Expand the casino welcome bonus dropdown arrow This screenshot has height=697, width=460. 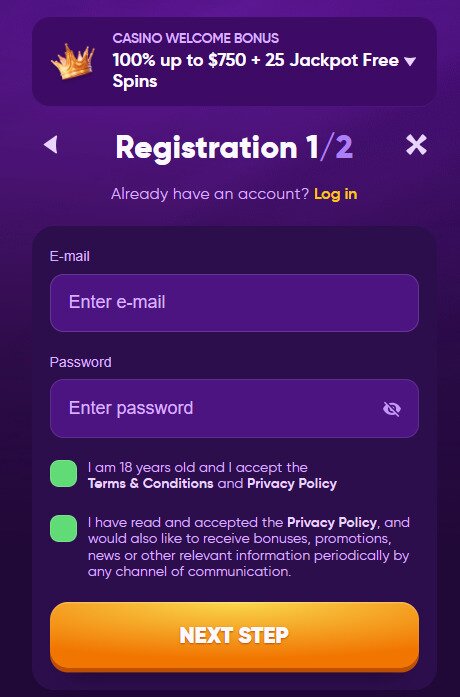[410, 61]
